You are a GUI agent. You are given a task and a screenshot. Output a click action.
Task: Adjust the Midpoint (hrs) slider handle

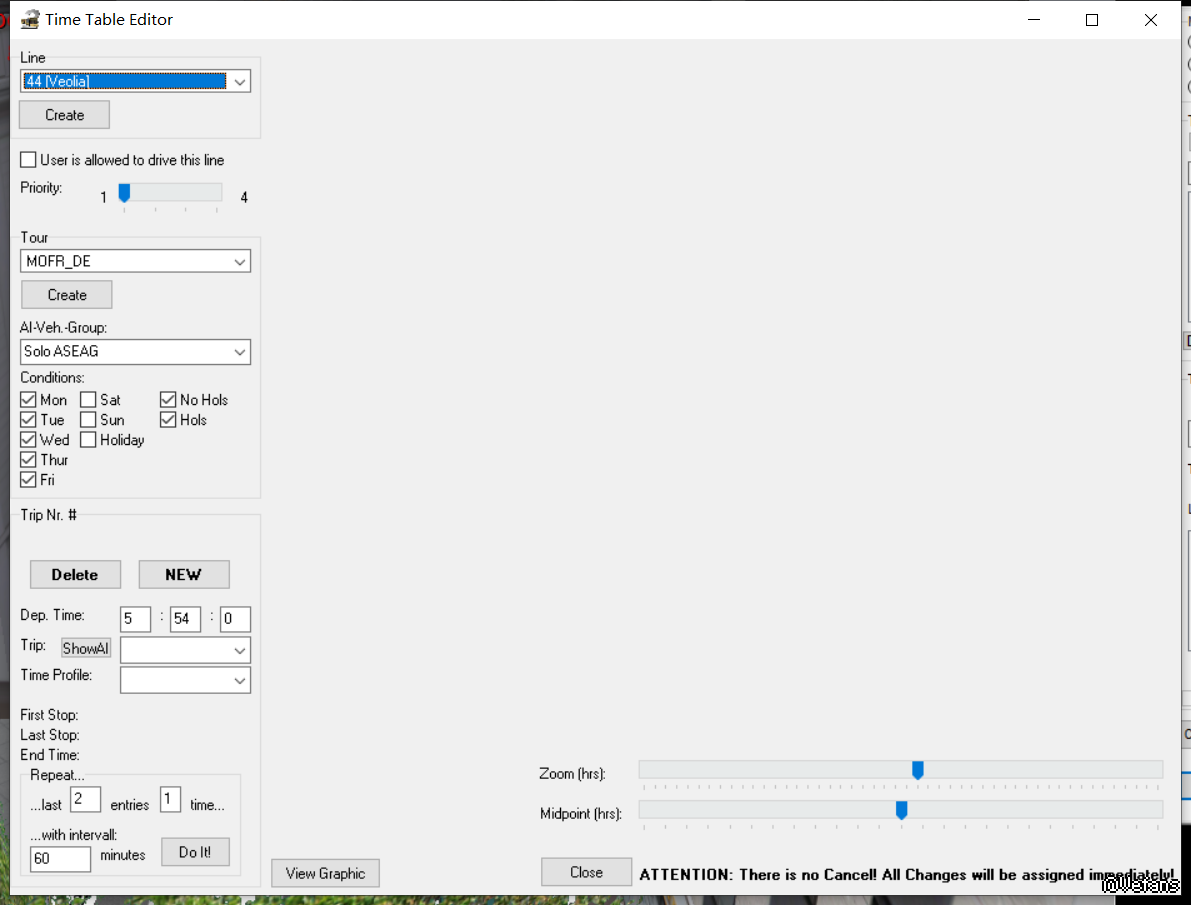pos(902,810)
